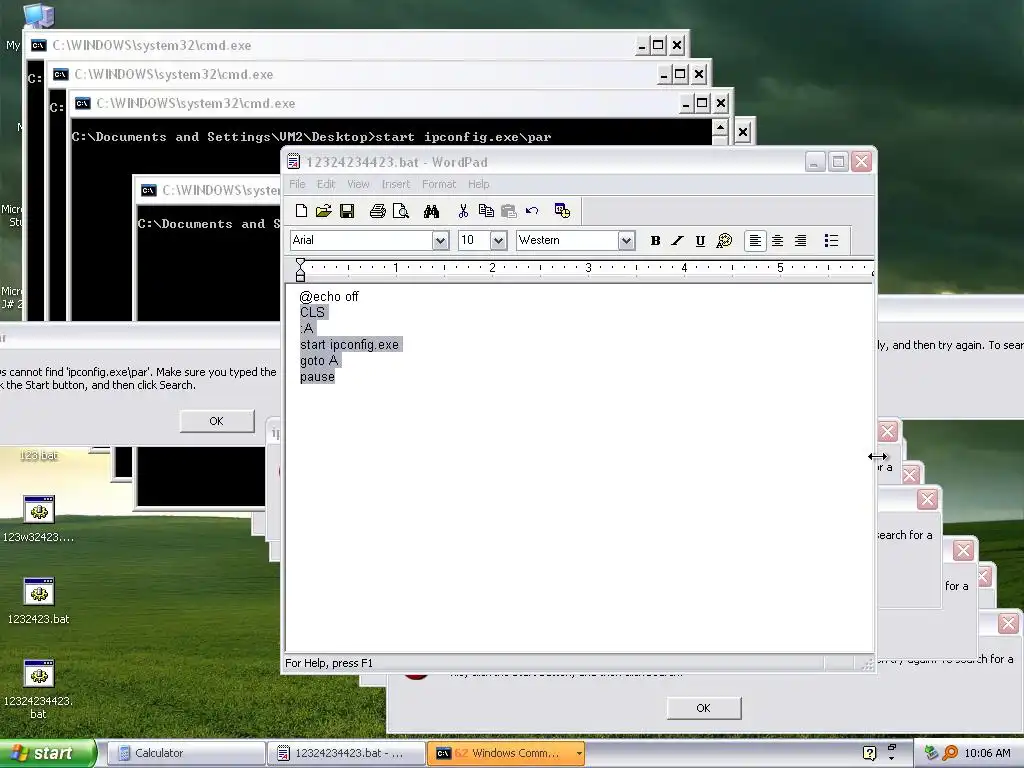
Task: Click the scroll up arrow in cmd window
Action: (x=720, y=127)
